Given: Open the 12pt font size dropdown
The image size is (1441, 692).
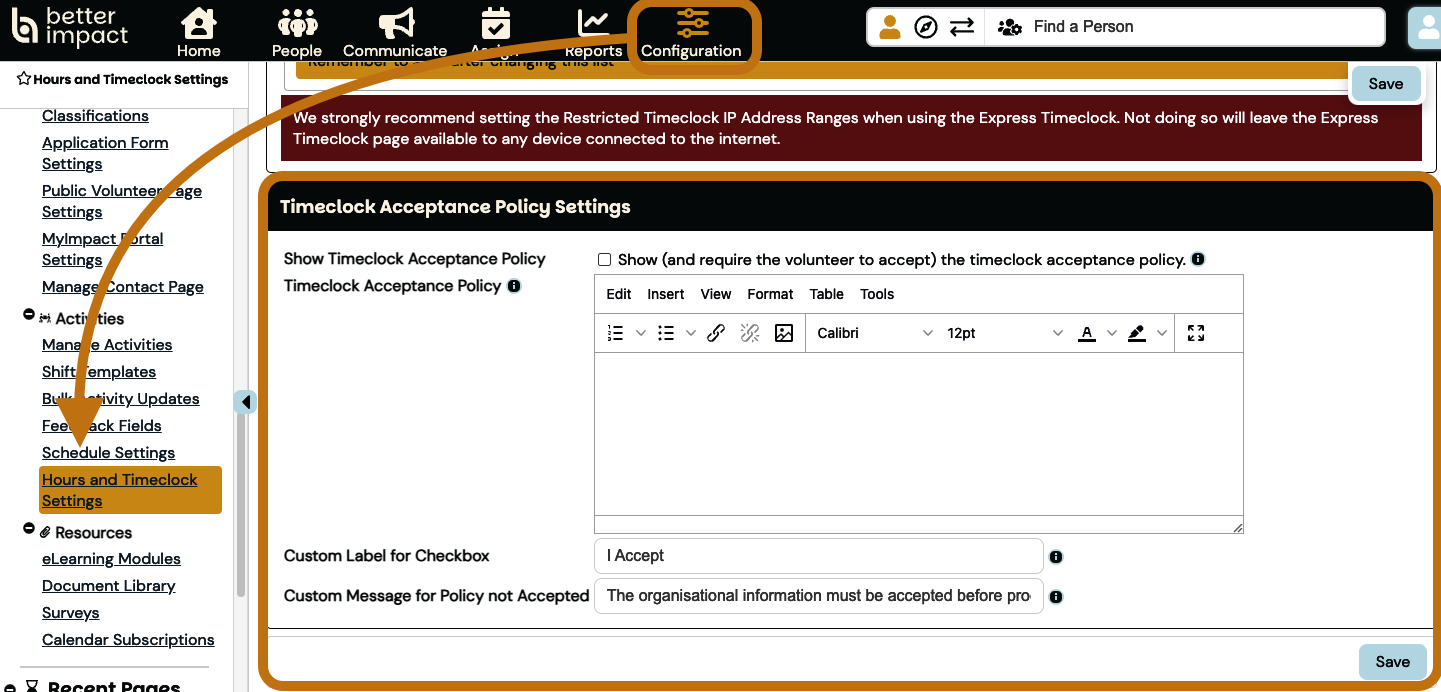Looking at the screenshot, I should pos(1004,334).
